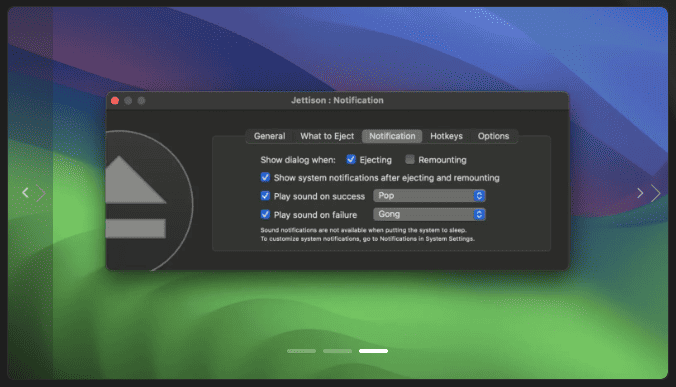Enable the Remounting dialog checkbox
676x387 pixels.
410,159
